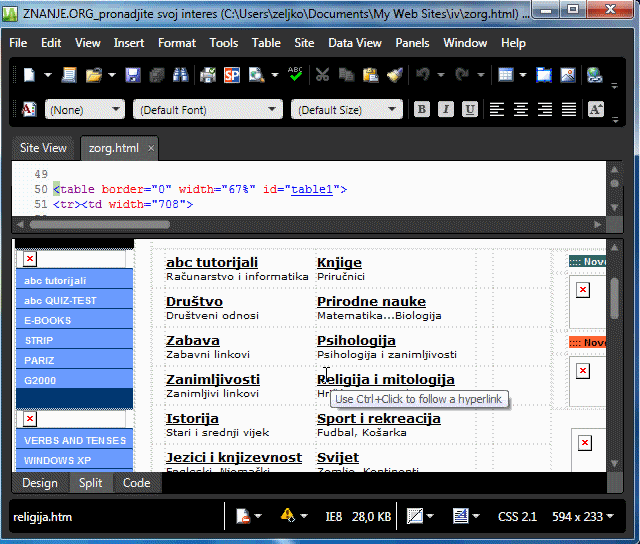Screen dimensions: 640x544
Task: Open the (None) style dropdown
Action: click(85, 110)
